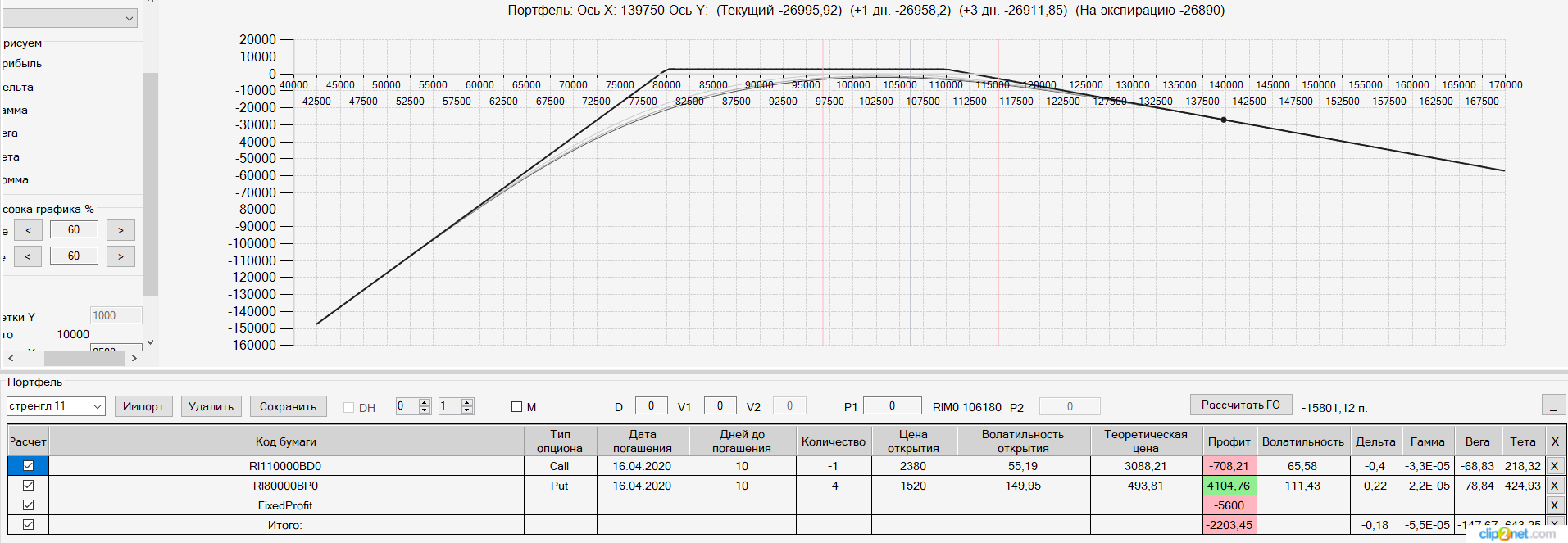Click the < button in the upper scale row
Screen dimensions: 1568x543
pos(28,230)
